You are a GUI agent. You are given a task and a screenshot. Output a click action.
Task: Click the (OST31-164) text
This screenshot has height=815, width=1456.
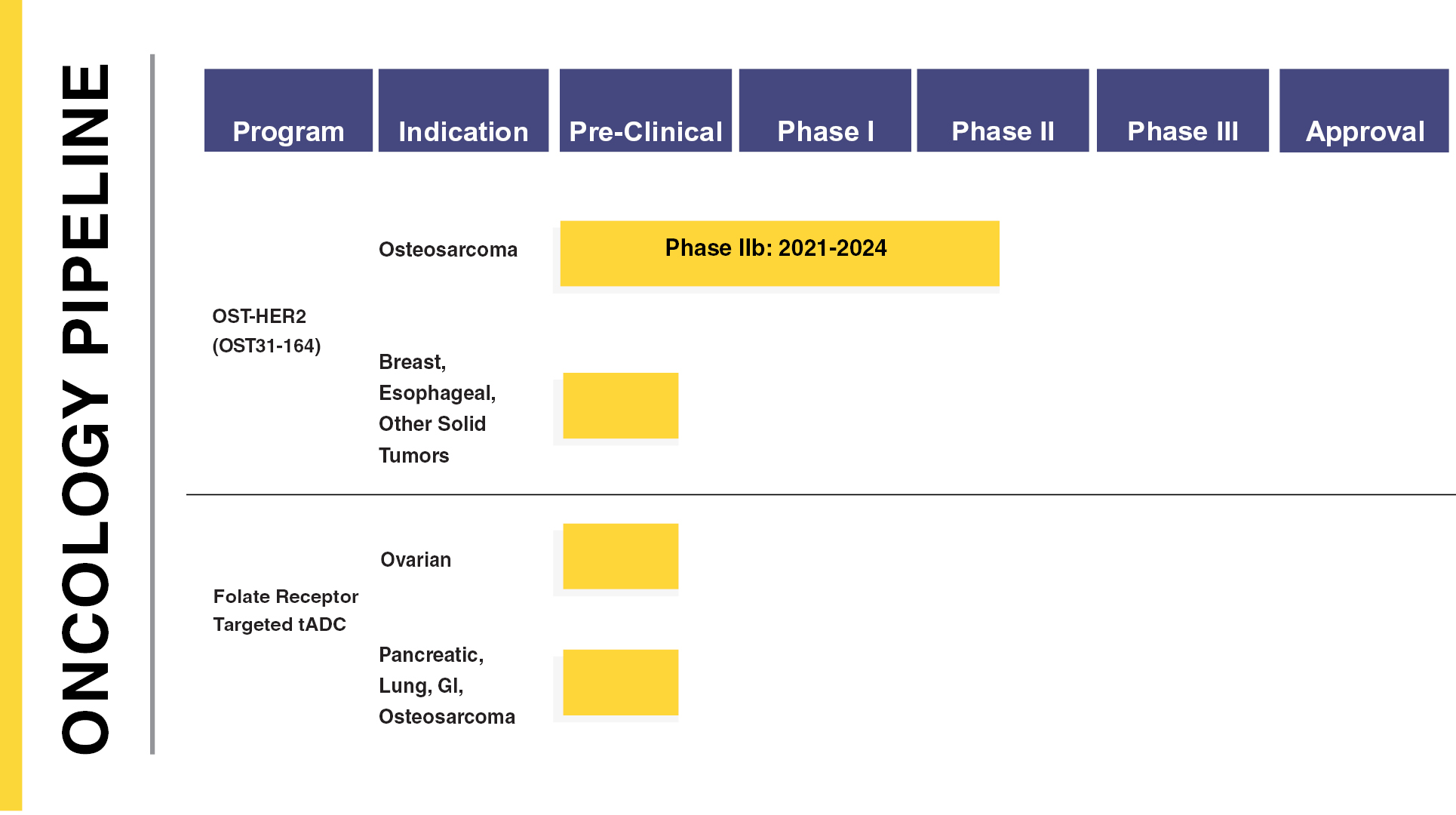point(266,346)
